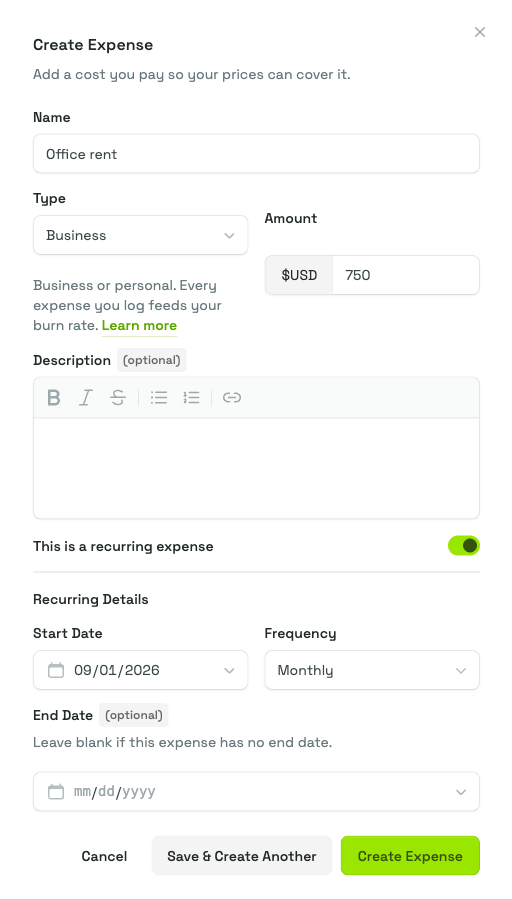Expand the Start Date picker chevron
This screenshot has width=512, height=899.
[x=229, y=670]
